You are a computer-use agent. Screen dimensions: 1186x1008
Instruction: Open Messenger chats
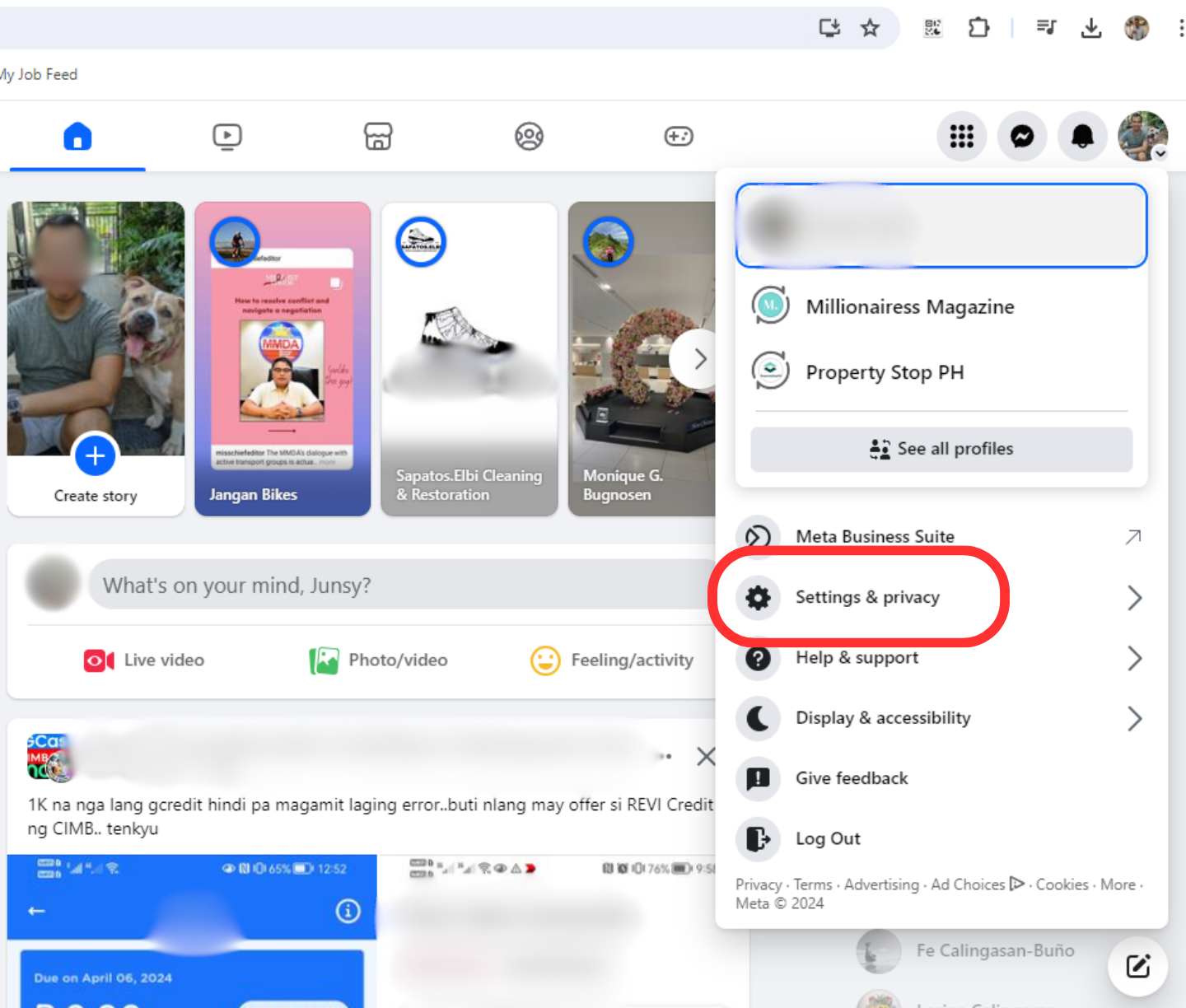coord(1022,136)
